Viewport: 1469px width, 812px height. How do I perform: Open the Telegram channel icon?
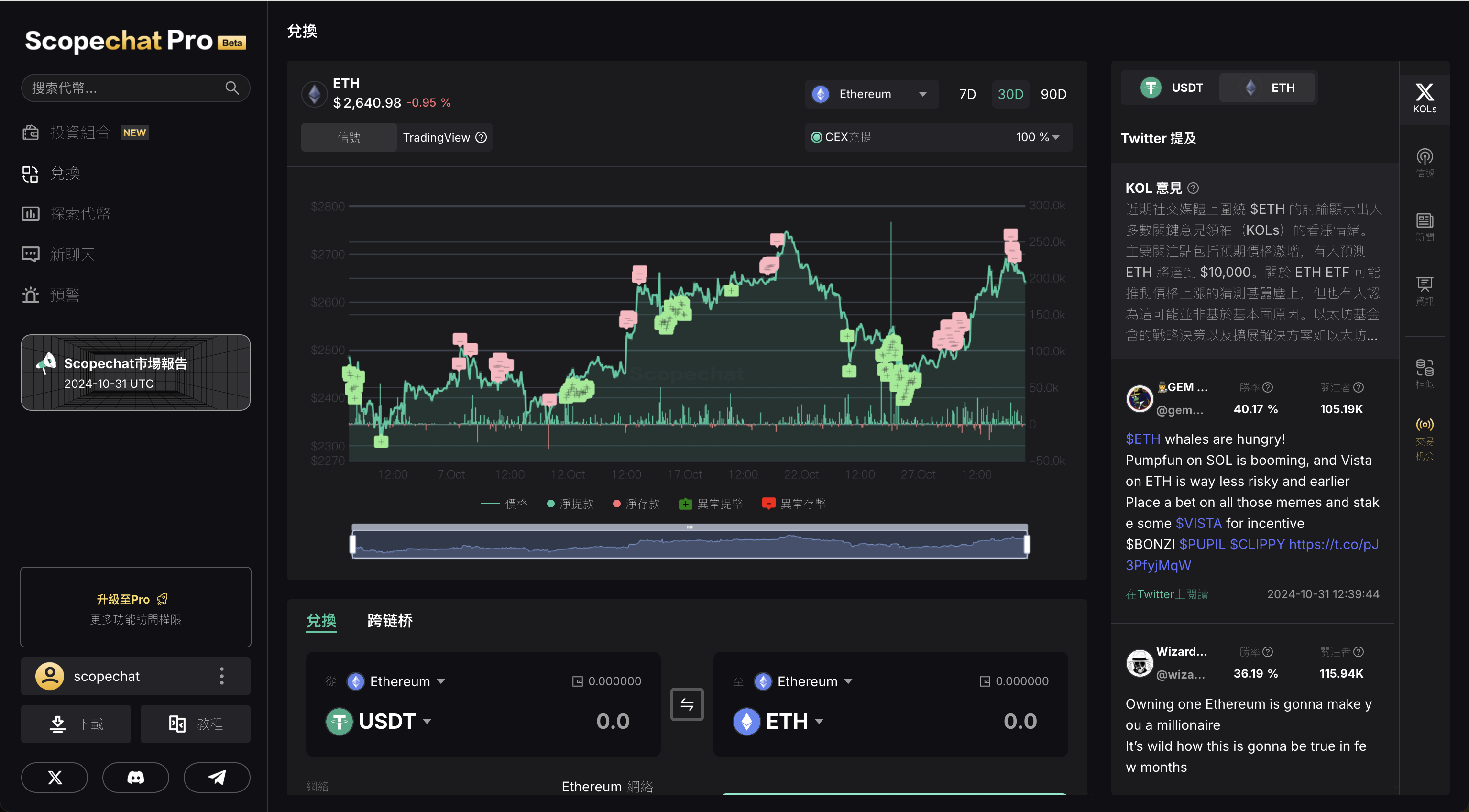tap(217, 777)
